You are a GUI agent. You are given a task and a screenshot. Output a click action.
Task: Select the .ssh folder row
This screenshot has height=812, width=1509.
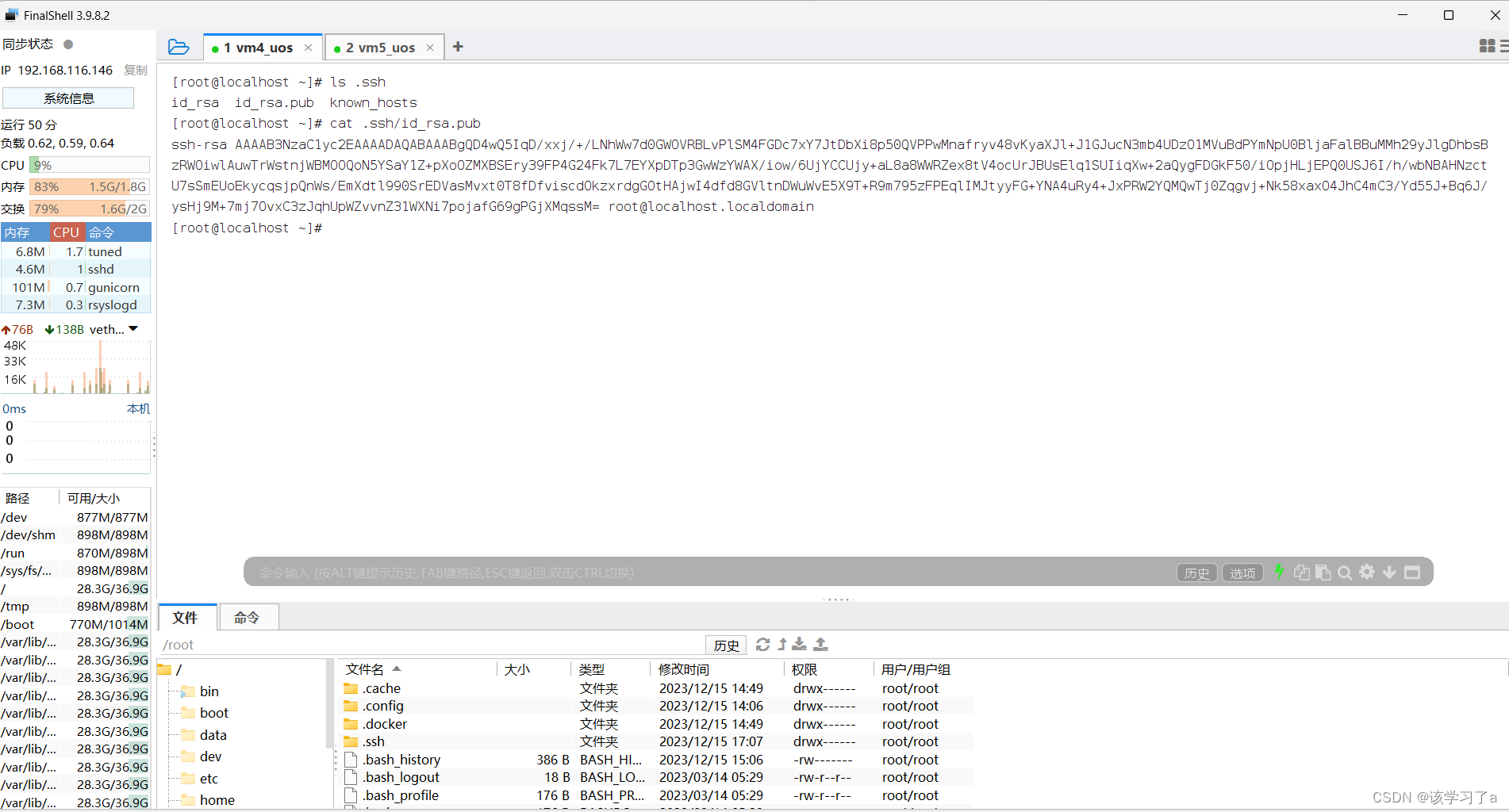658,741
